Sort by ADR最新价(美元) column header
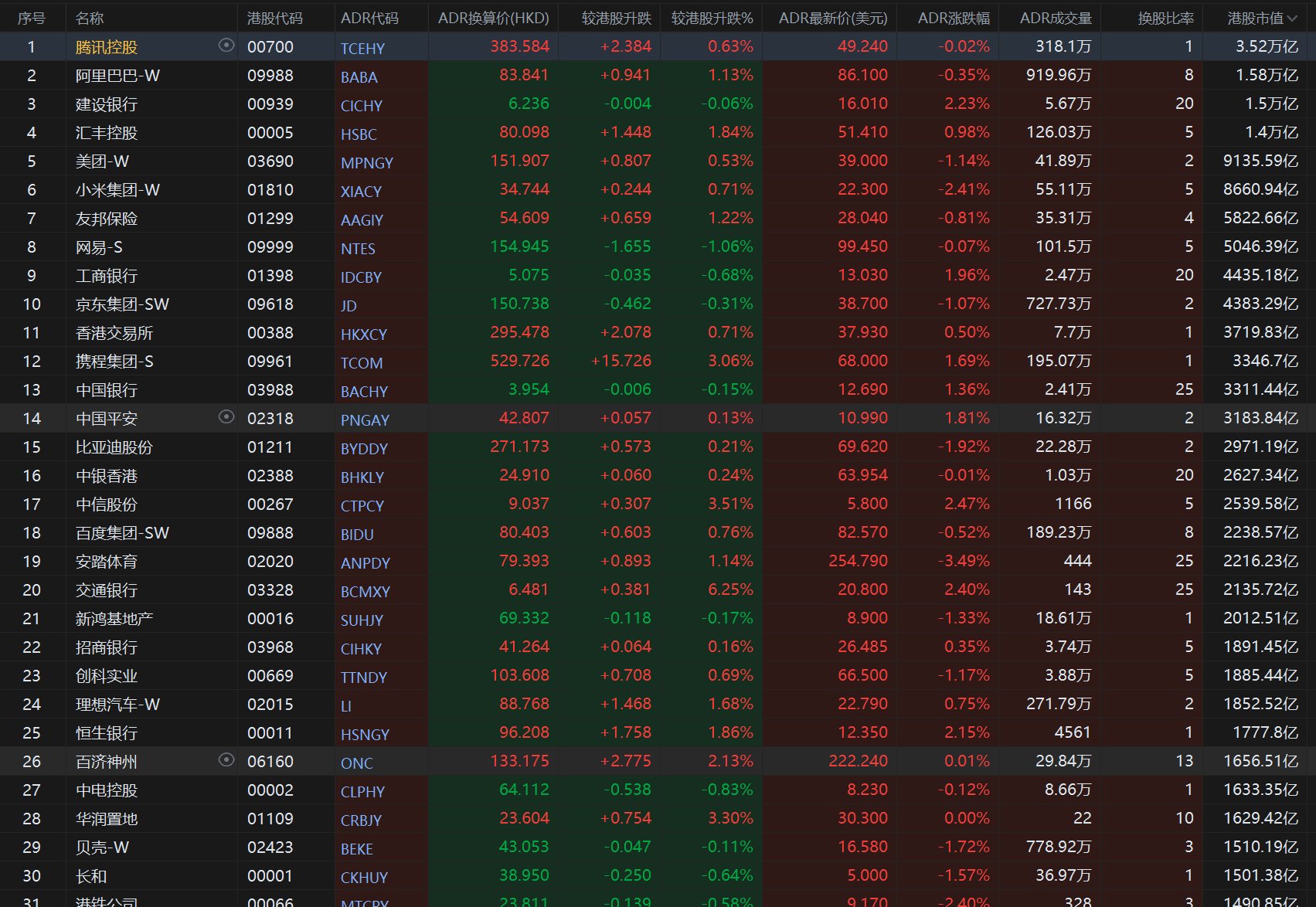Viewport: 1316px width, 907px height. click(833, 18)
